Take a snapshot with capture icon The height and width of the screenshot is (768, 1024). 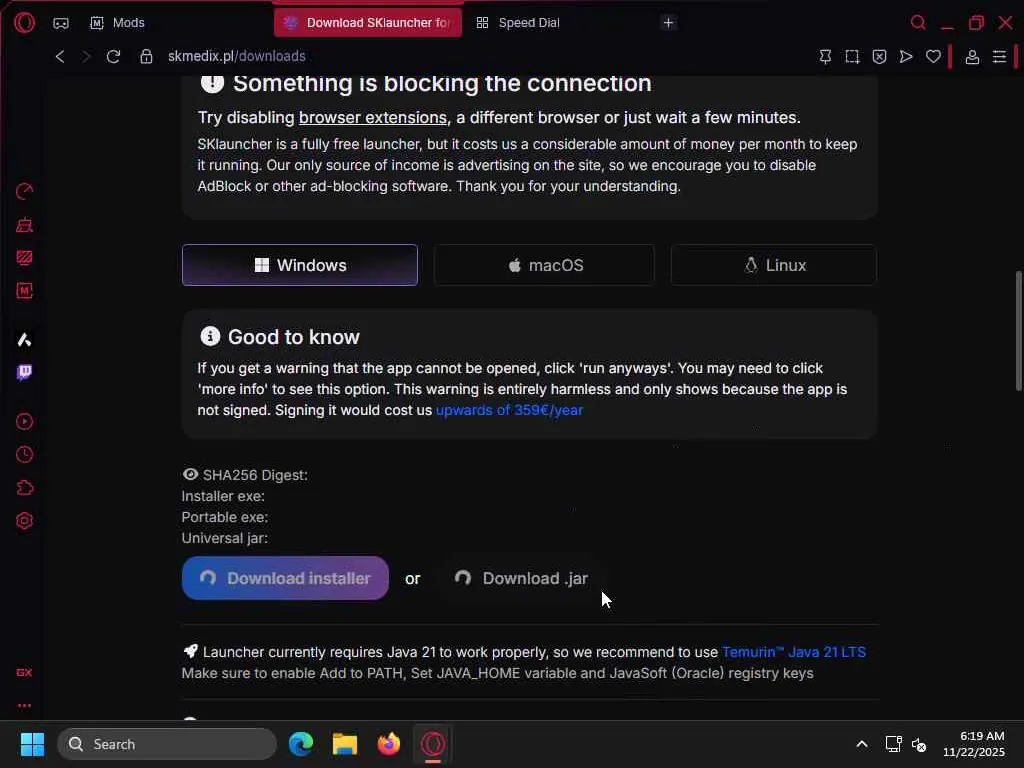[852, 57]
